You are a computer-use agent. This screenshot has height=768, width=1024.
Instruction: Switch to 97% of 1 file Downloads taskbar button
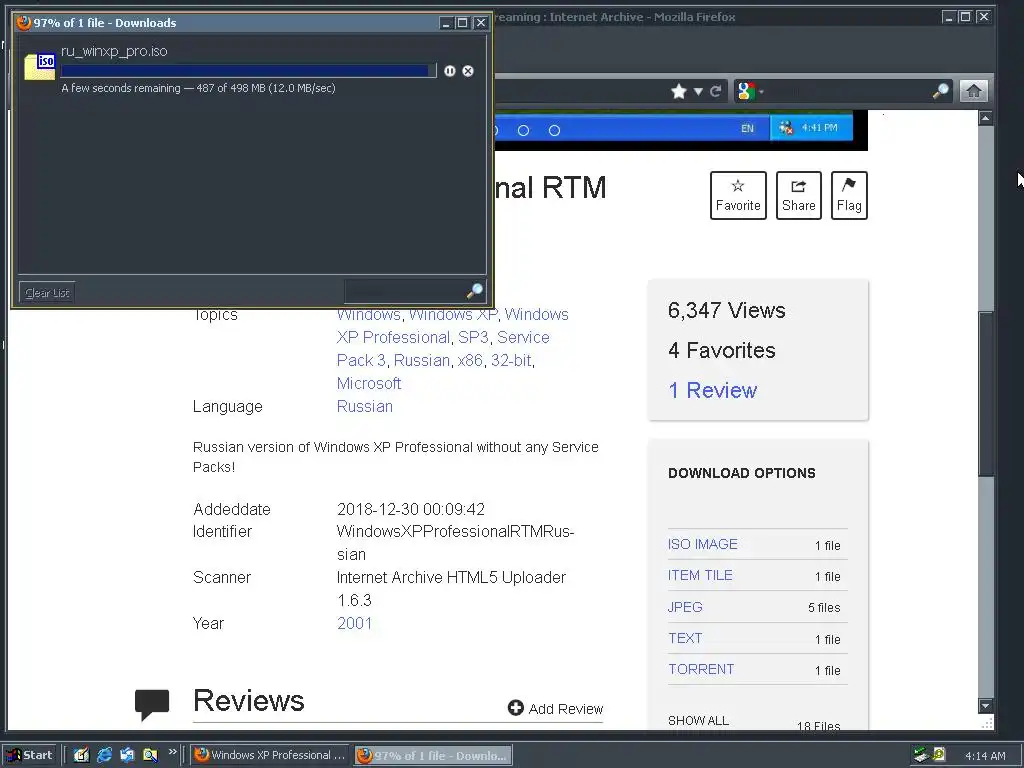coord(433,756)
